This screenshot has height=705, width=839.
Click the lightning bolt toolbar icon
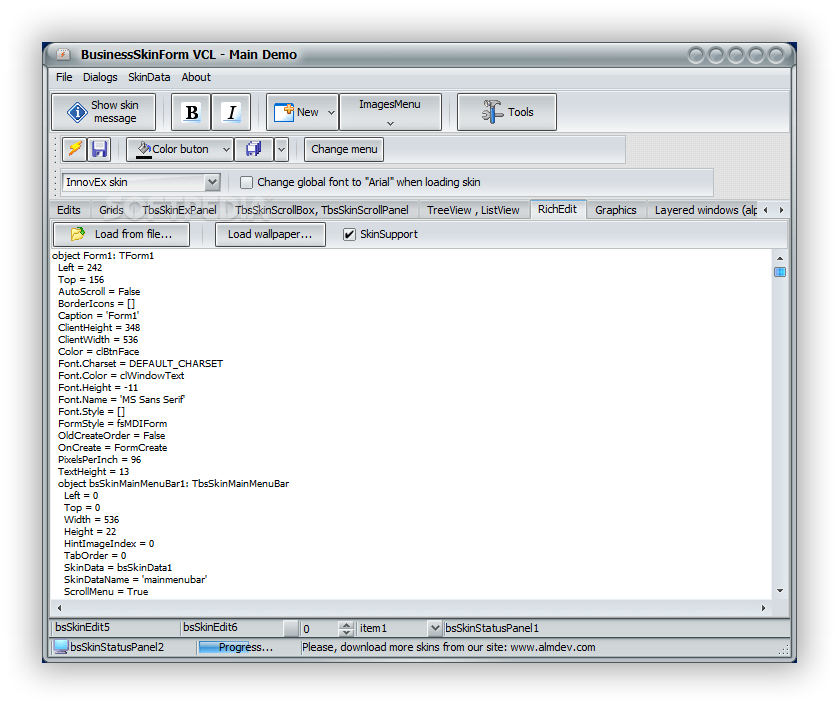click(x=74, y=149)
